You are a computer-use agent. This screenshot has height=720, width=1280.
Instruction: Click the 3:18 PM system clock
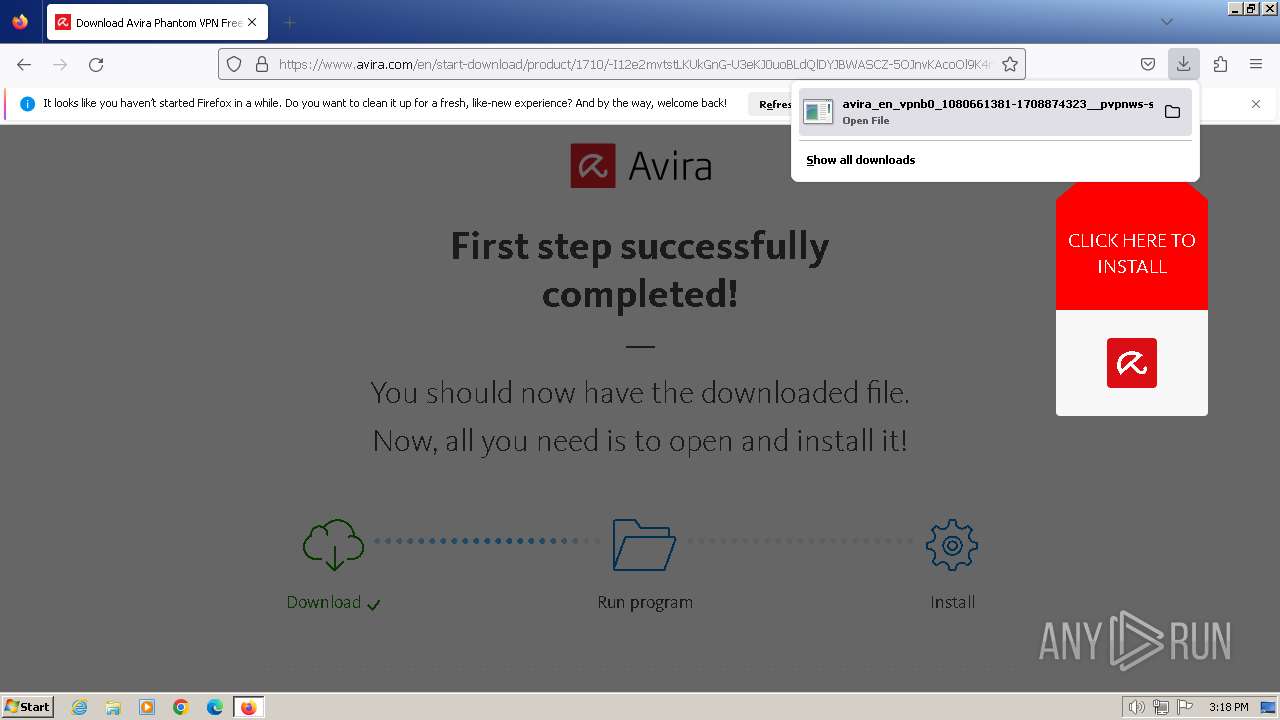coord(1228,707)
